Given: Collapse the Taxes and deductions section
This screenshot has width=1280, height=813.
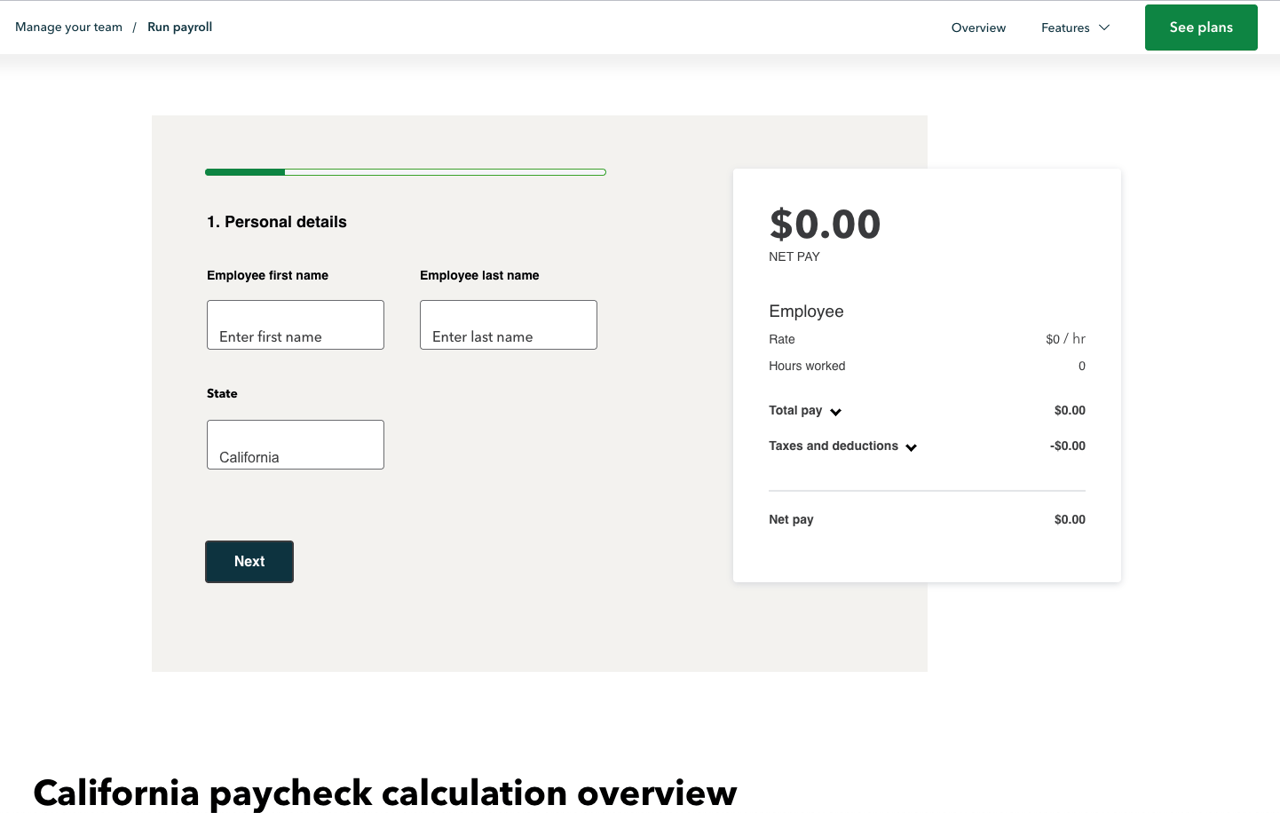Looking at the screenshot, I should [x=911, y=447].
